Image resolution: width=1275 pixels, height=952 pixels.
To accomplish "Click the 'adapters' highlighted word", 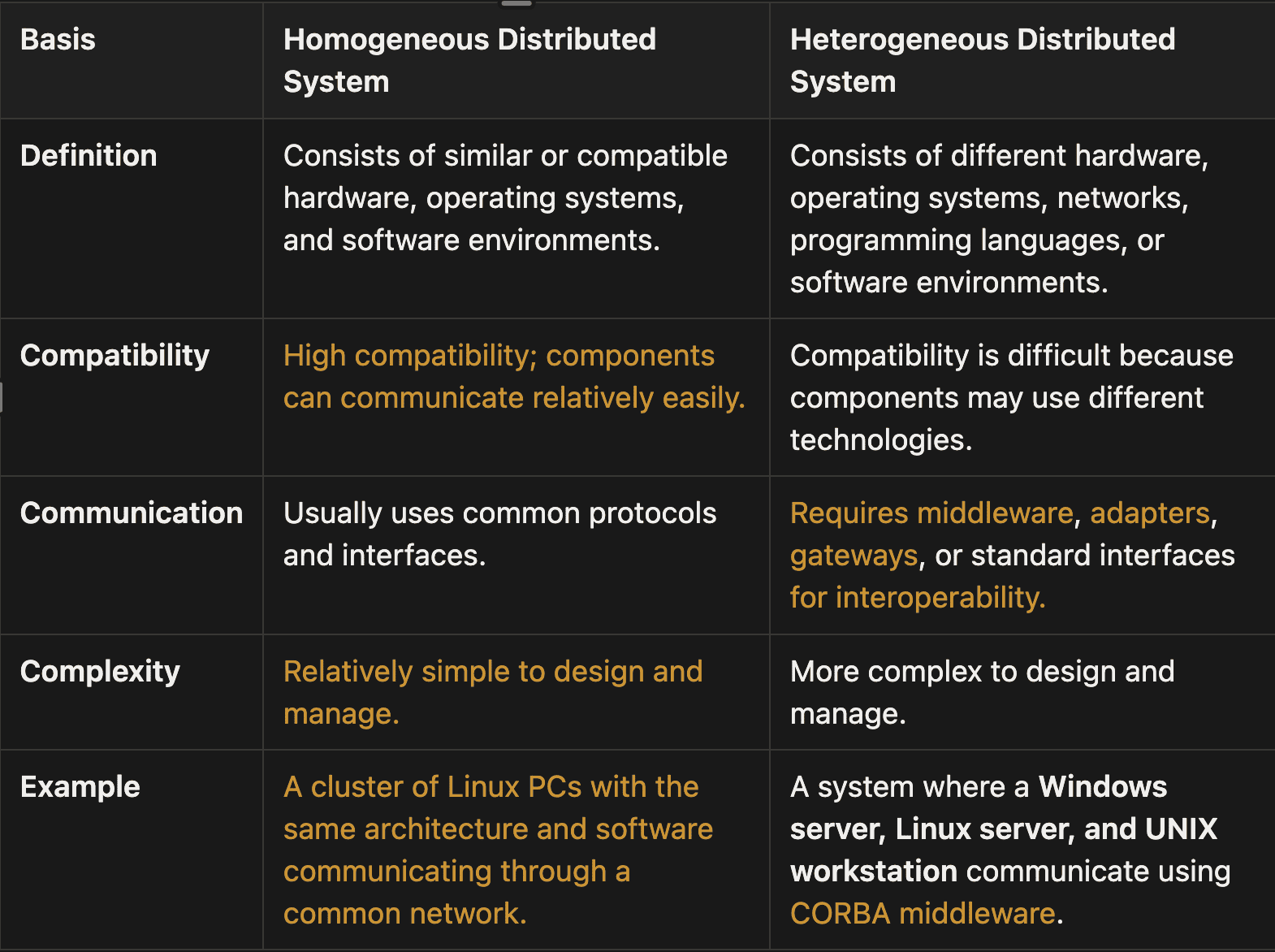I will tap(1150, 513).
